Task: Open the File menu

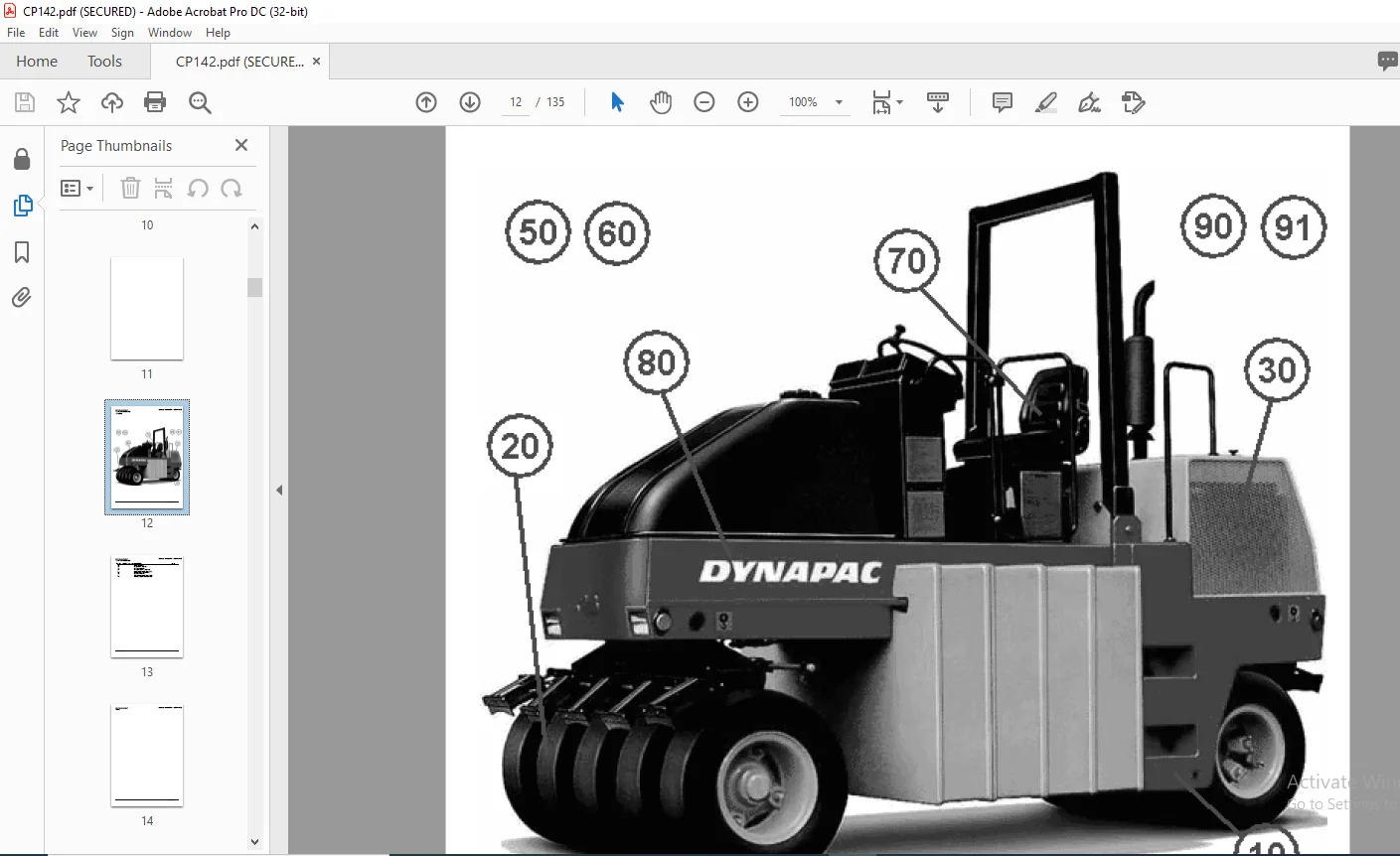Action: tap(16, 33)
